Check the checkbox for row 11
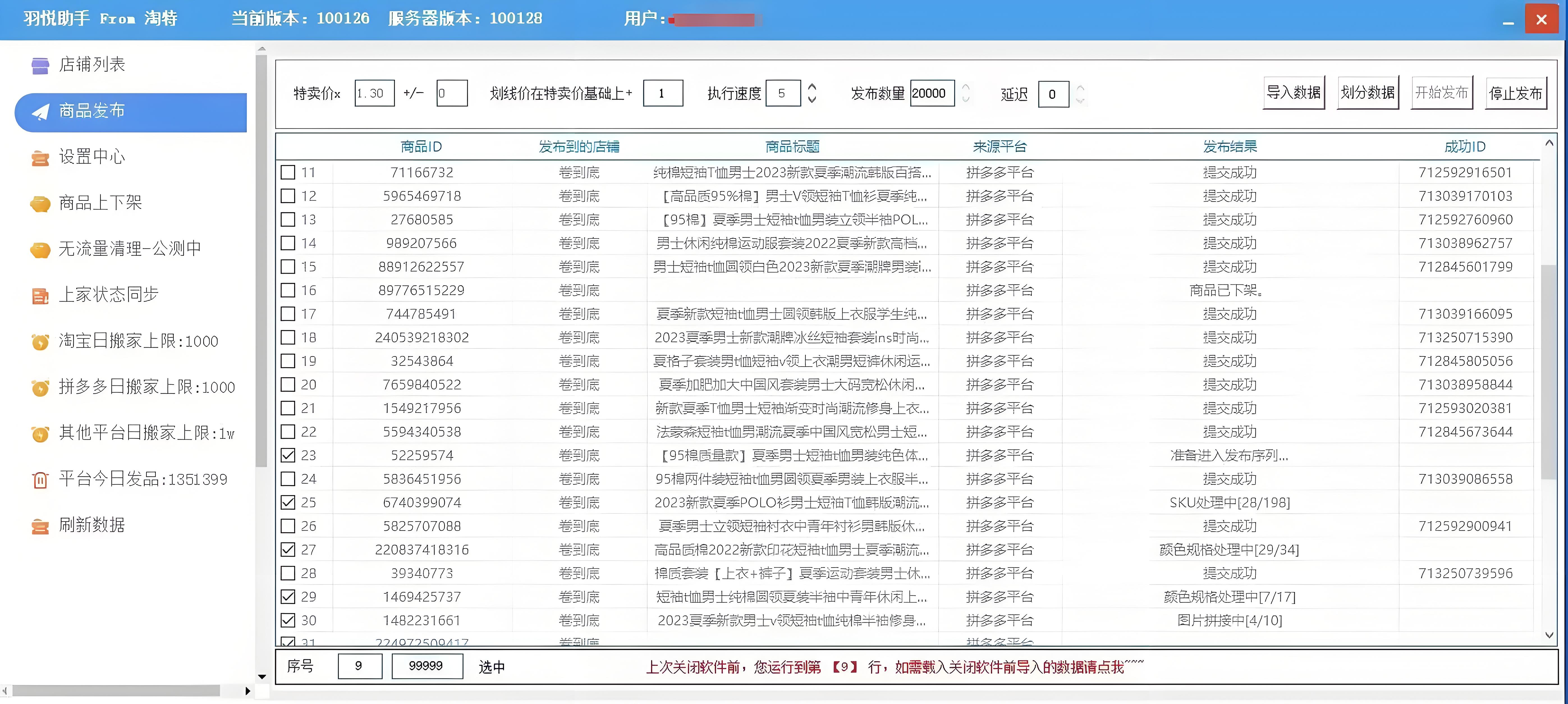The height and width of the screenshot is (704, 1568). [288, 172]
